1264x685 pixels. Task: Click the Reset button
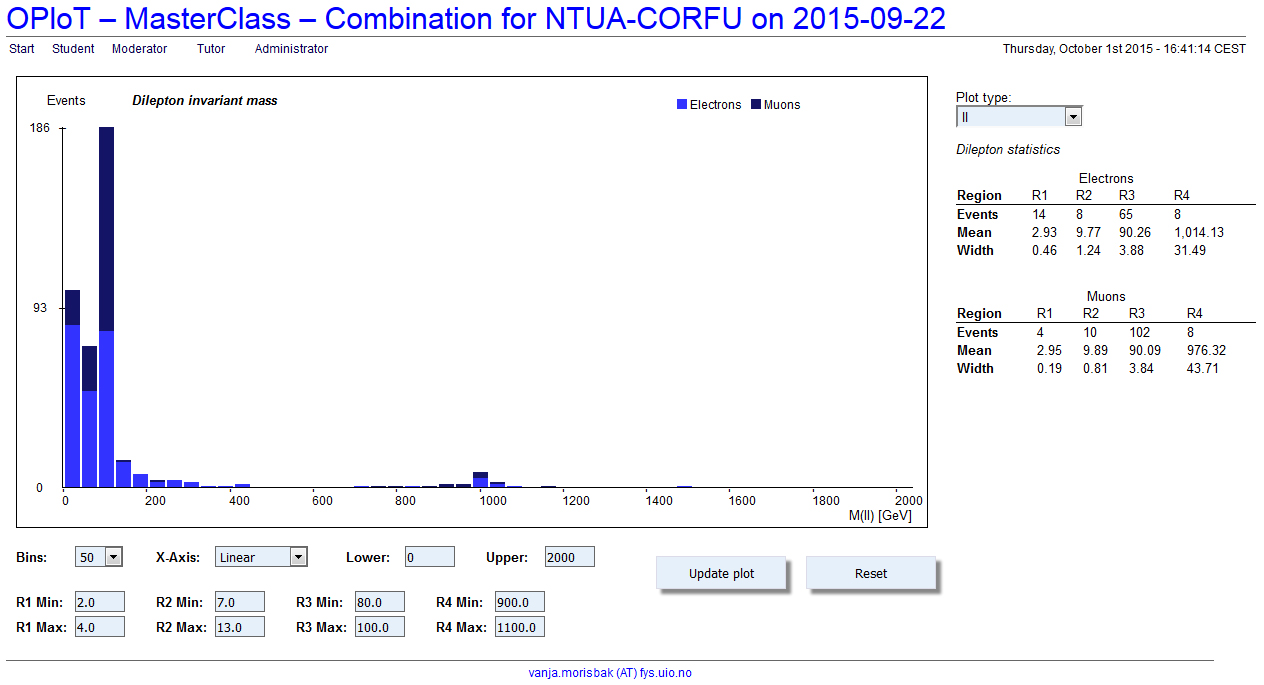(871, 574)
